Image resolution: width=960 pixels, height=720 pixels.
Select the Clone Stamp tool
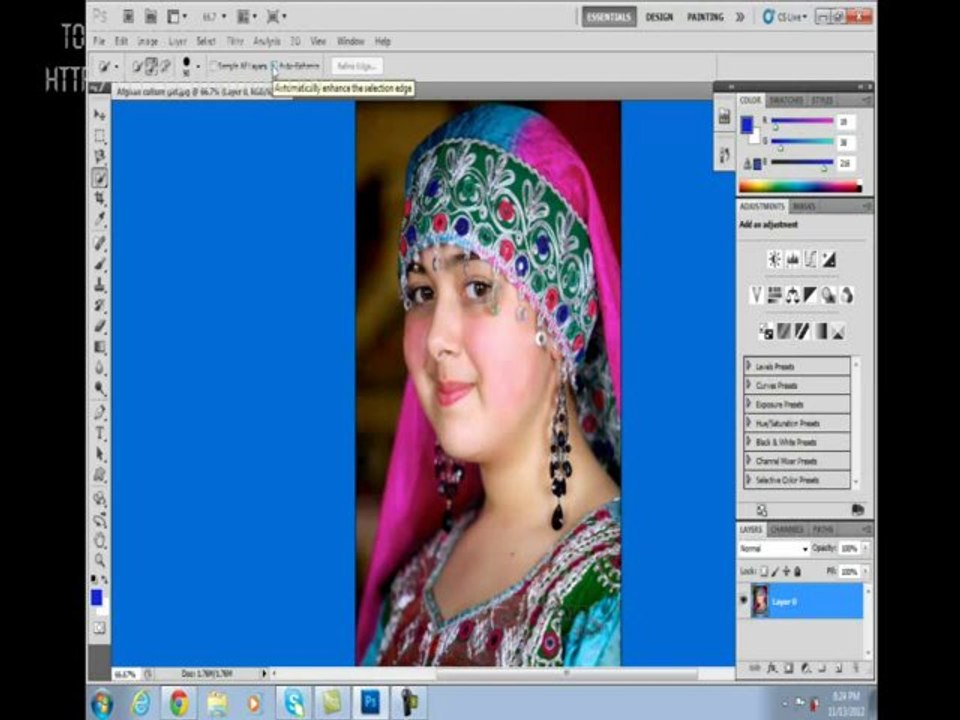(x=99, y=285)
